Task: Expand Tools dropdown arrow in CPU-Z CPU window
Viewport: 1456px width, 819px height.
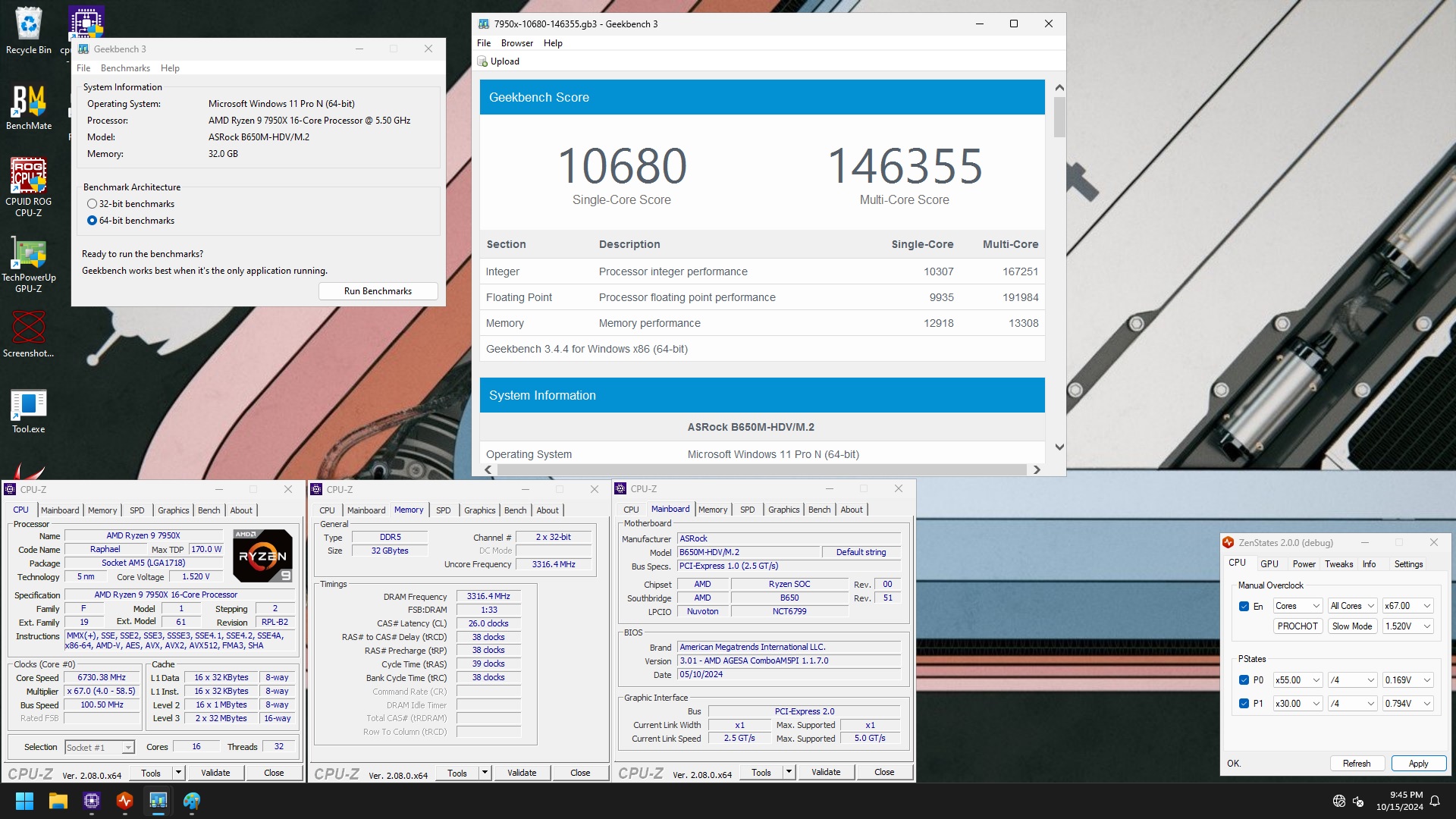Action: (178, 773)
